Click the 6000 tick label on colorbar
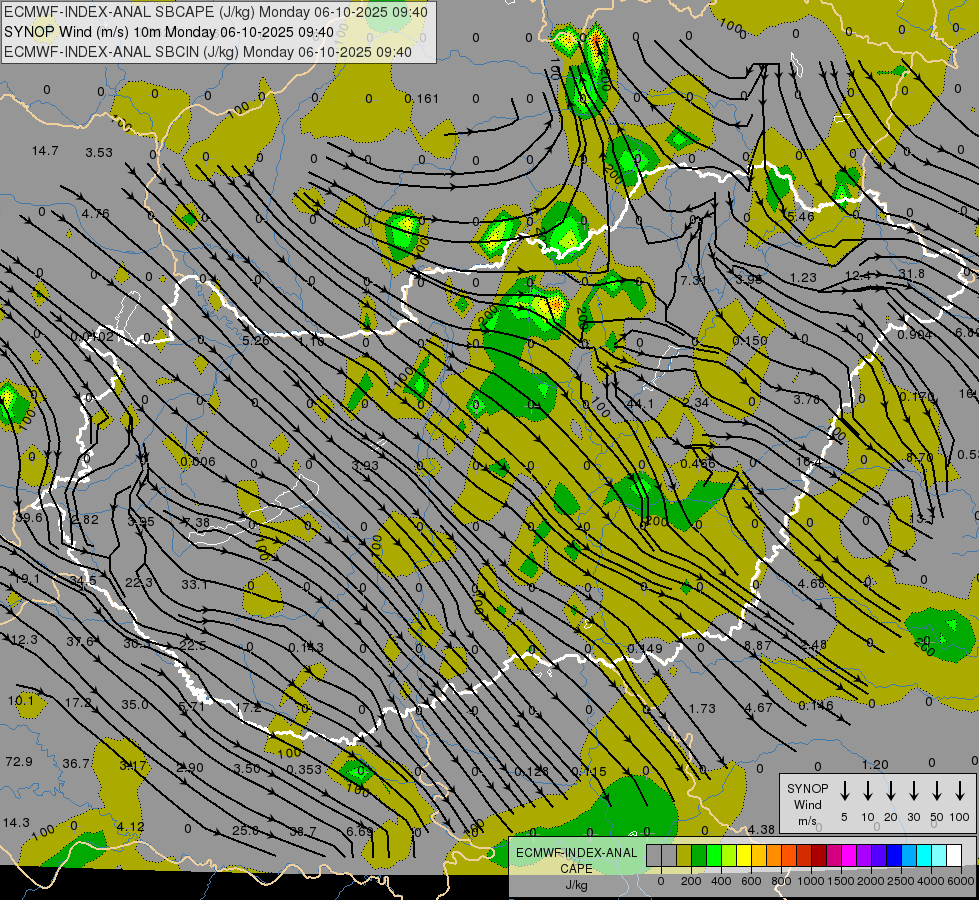The image size is (979, 900). click(961, 881)
